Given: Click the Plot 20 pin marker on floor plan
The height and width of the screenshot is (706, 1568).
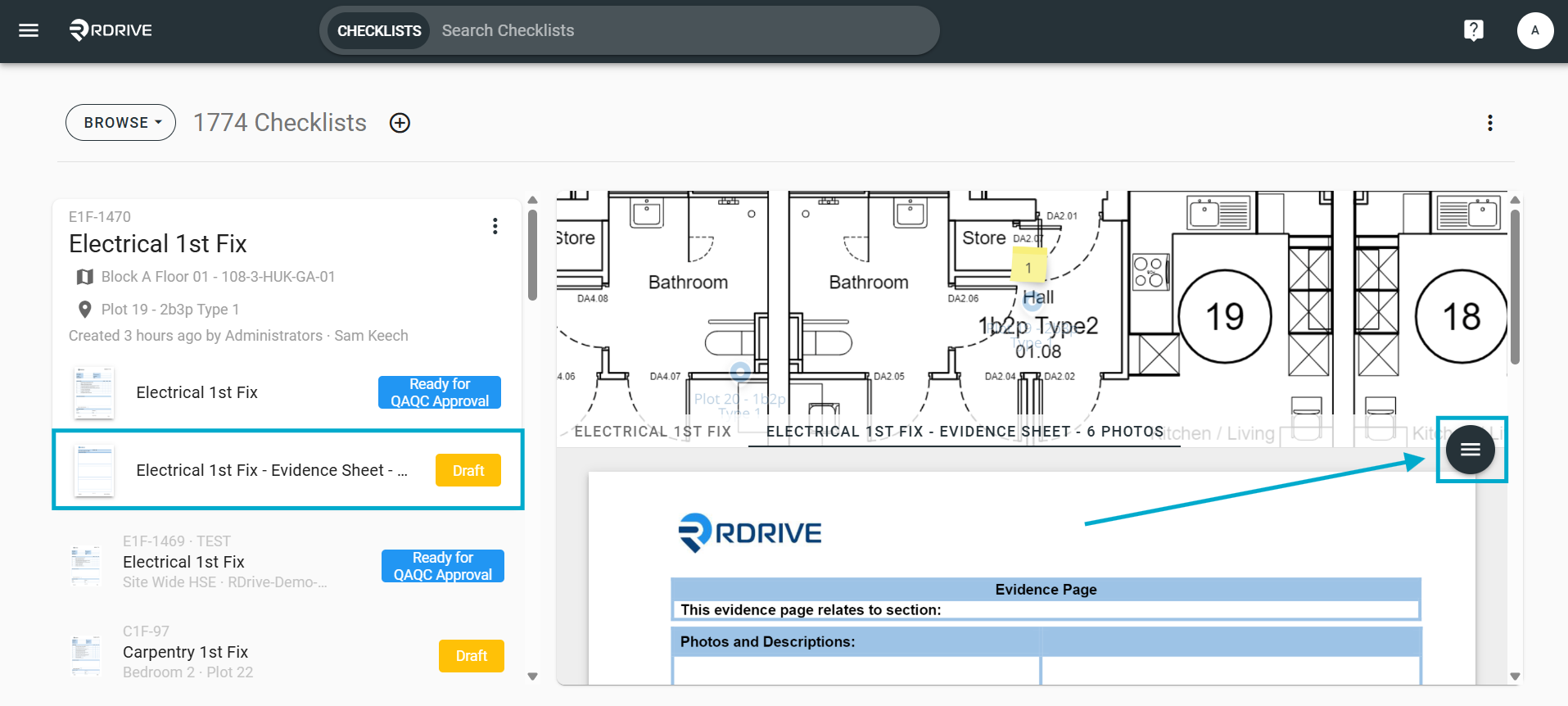Looking at the screenshot, I should click(x=740, y=373).
